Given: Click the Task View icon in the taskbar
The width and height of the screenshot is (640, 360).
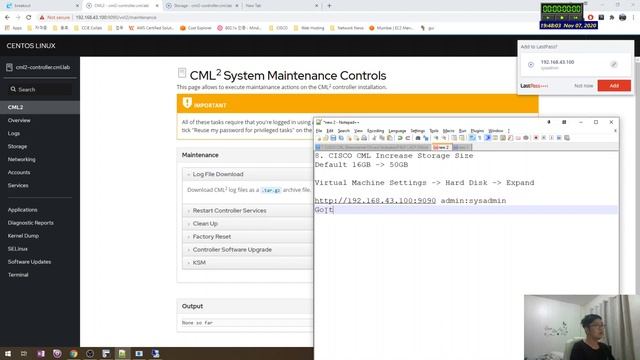Looking at the screenshot, I should [x=24, y=353].
